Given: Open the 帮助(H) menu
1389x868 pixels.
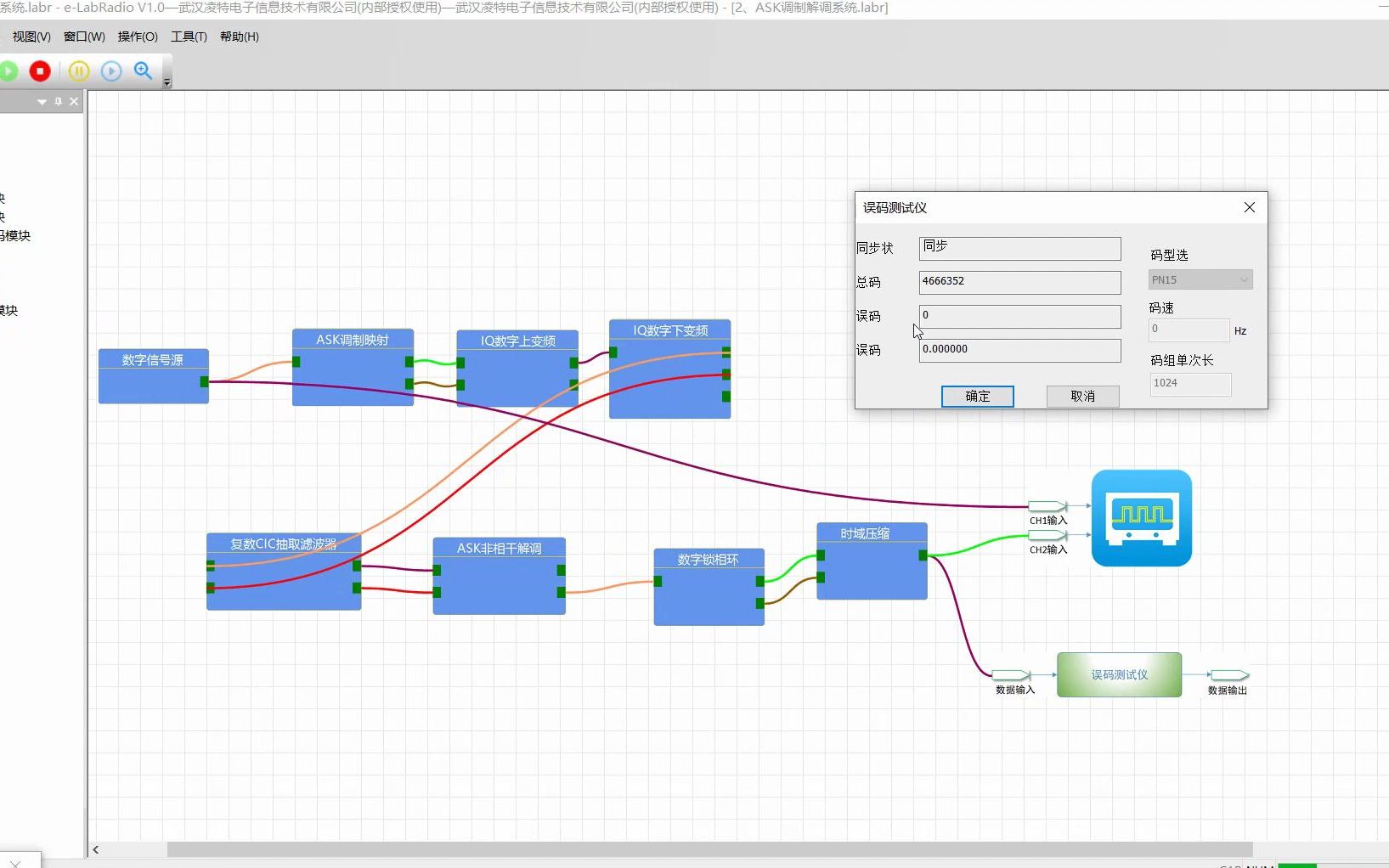Looking at the screenshot, I should tap(240, 37).
